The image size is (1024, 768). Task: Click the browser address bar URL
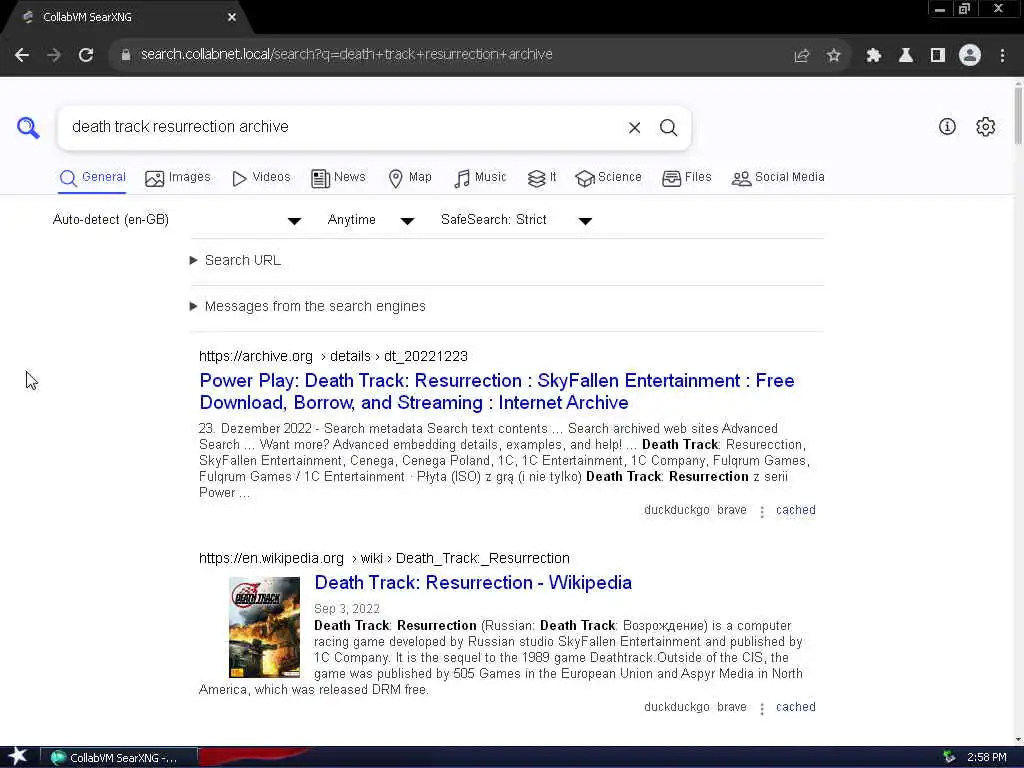(x=347, y=55)
